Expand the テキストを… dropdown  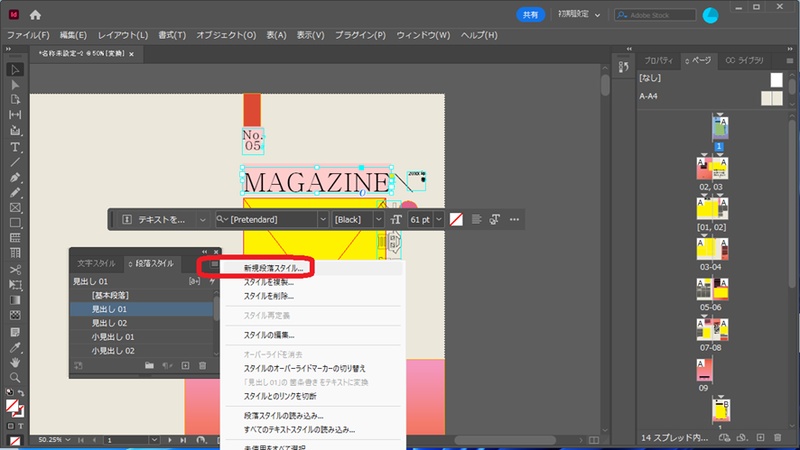pyautogui.click(x=202, y=219)
